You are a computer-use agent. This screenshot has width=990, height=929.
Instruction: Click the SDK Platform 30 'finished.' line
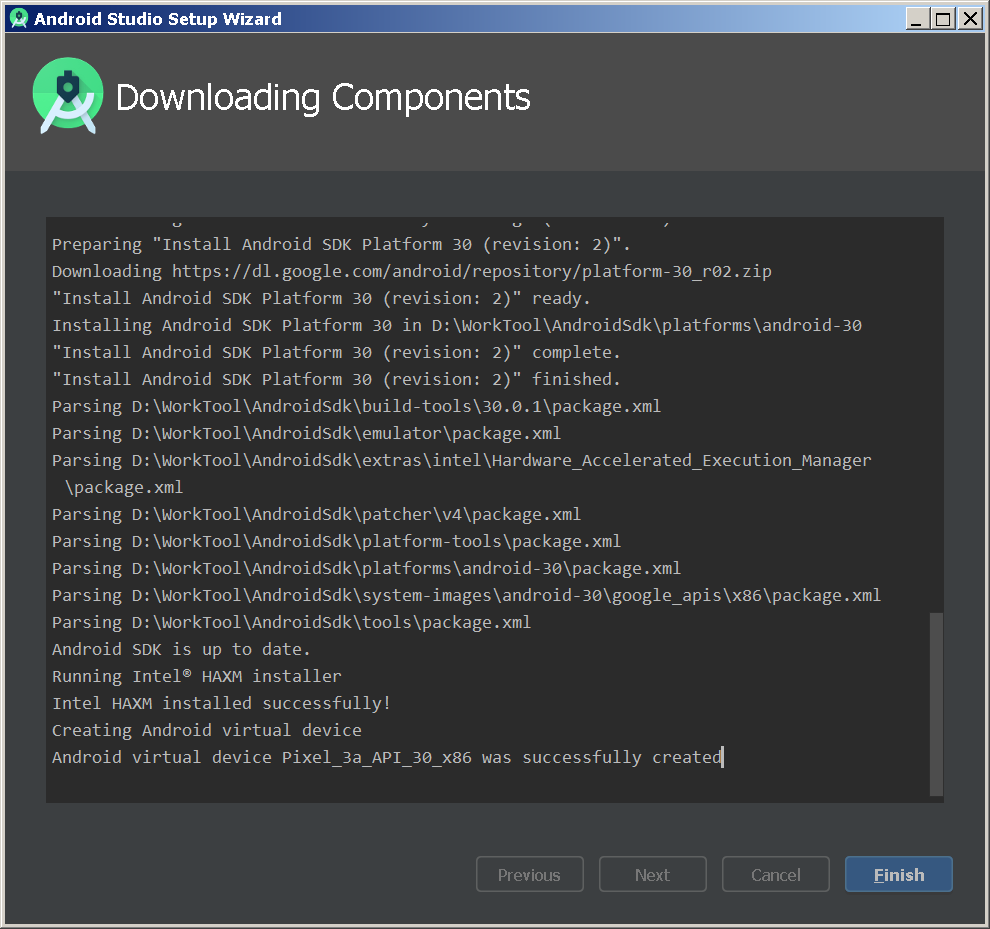[336, 379]
